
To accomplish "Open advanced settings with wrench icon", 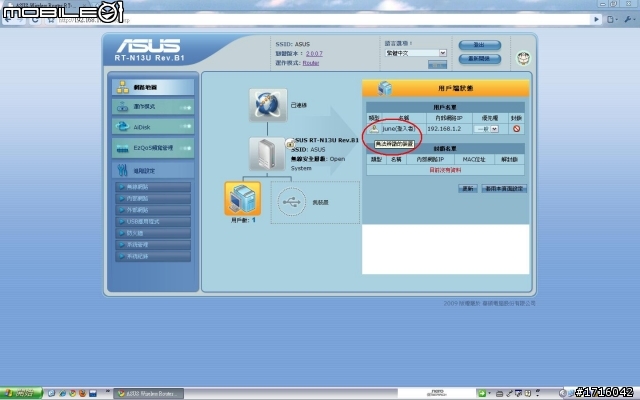I will pos(153,170).
